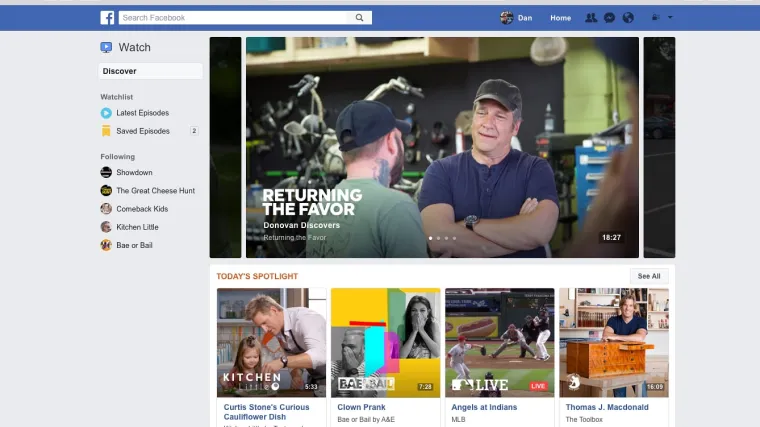Click the Watch TV icon in sidebar
Screen dimensions: 760x427
[106, 47]
